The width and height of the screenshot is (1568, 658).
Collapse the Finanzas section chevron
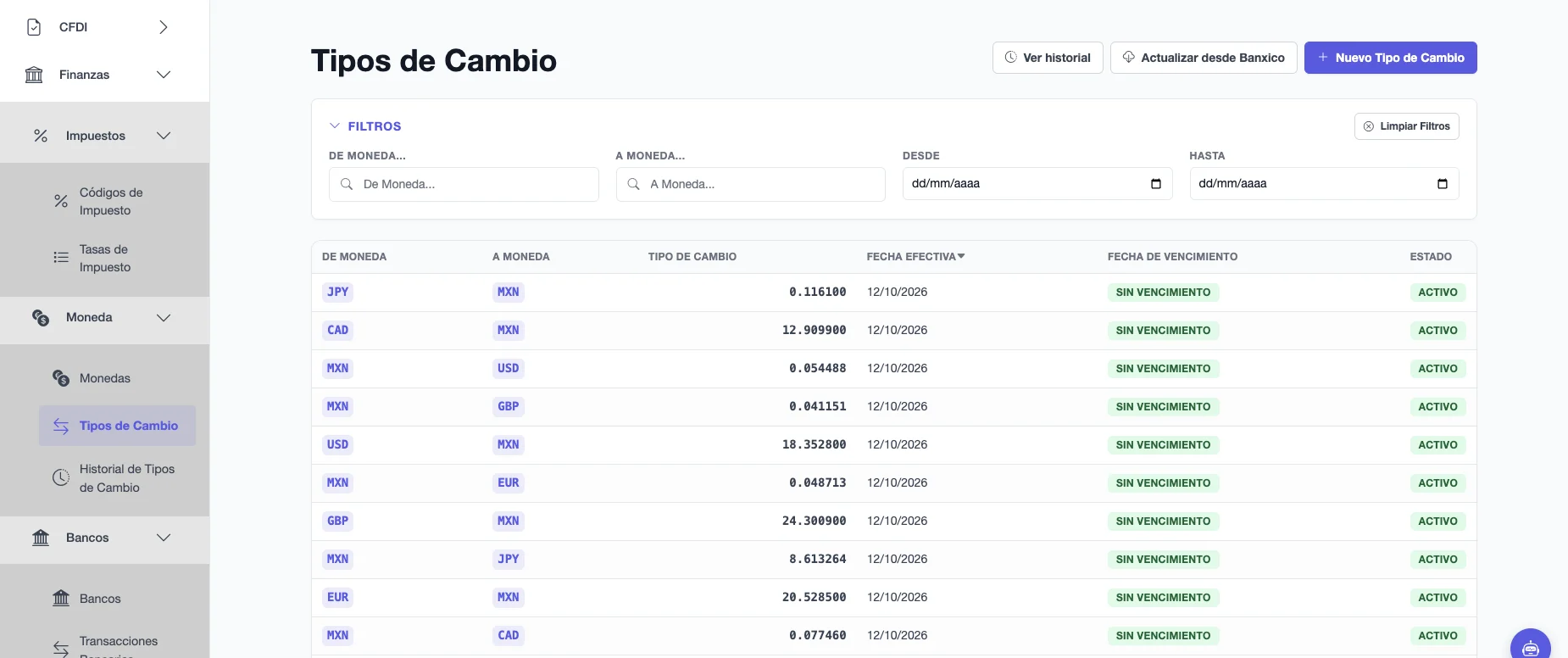click(164, 75)
